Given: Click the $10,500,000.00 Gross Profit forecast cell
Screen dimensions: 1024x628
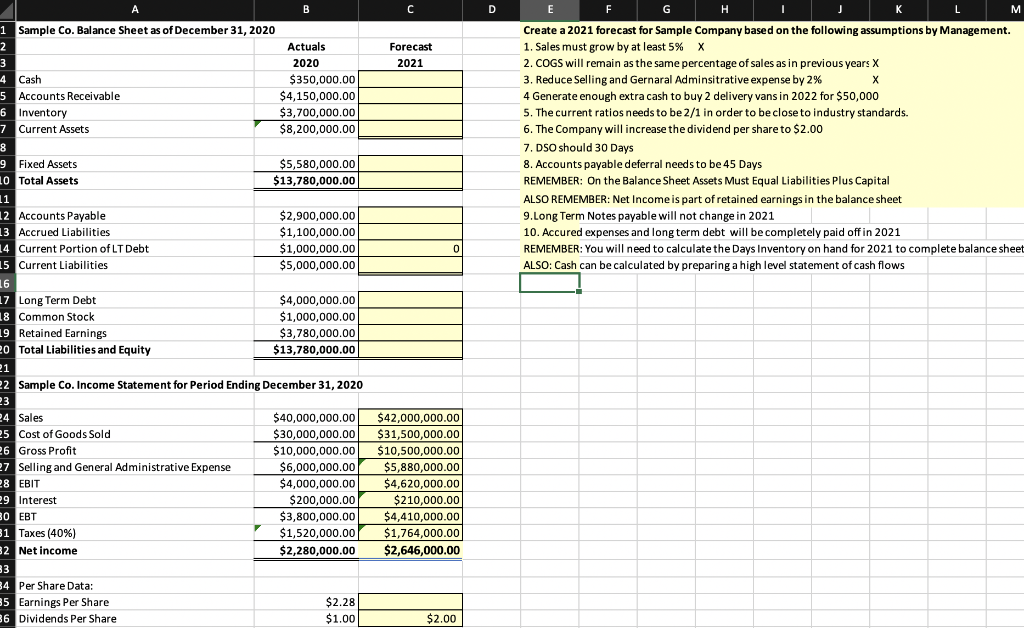Looking at the screenshot, I should click(x=410, y=450).
